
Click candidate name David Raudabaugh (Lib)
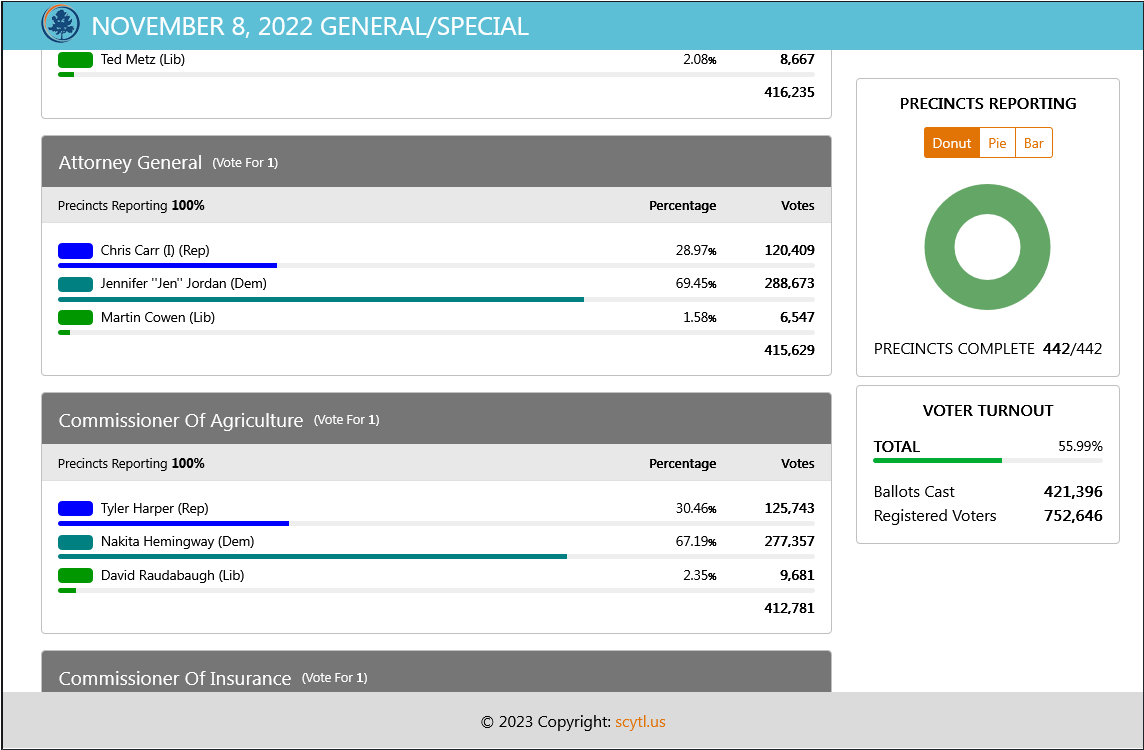[172, 576]
